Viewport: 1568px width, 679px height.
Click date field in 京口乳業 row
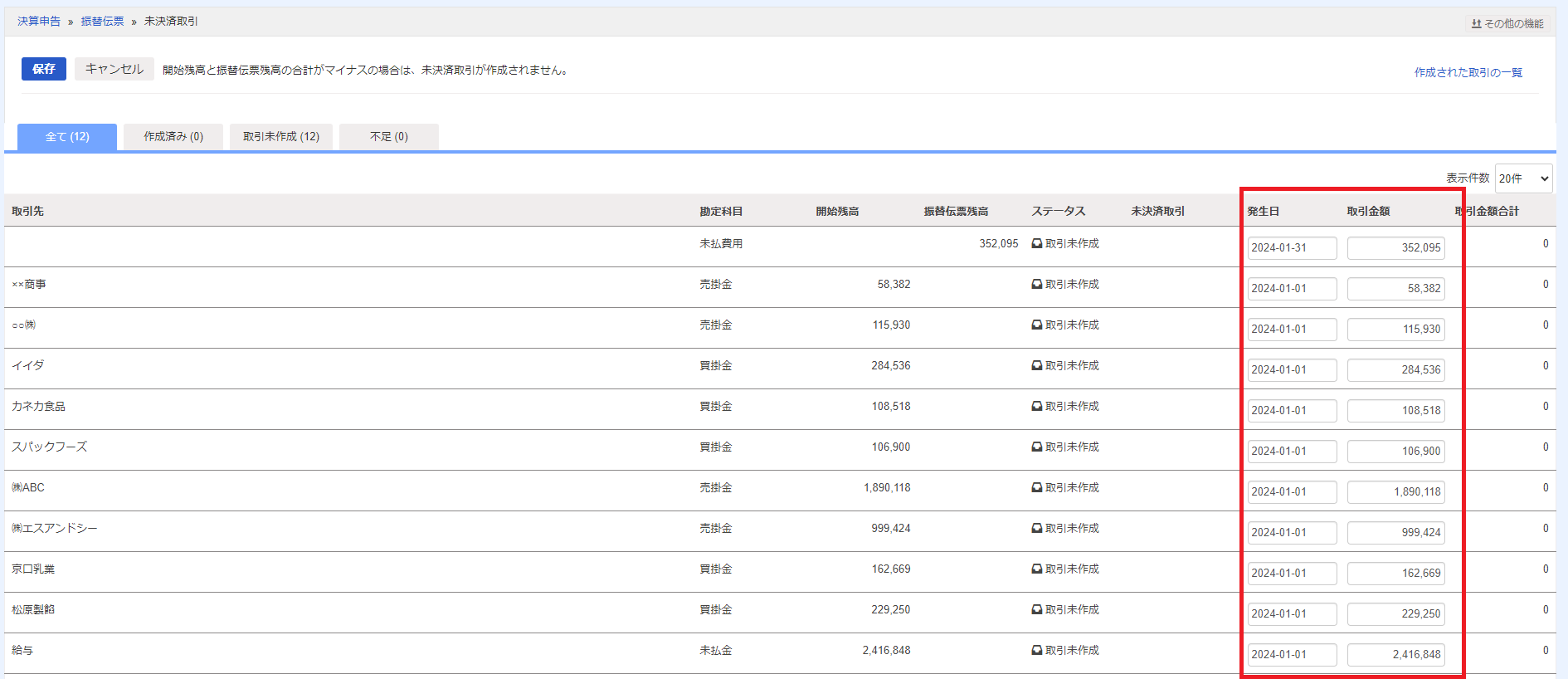click(x=1293, y=574)
